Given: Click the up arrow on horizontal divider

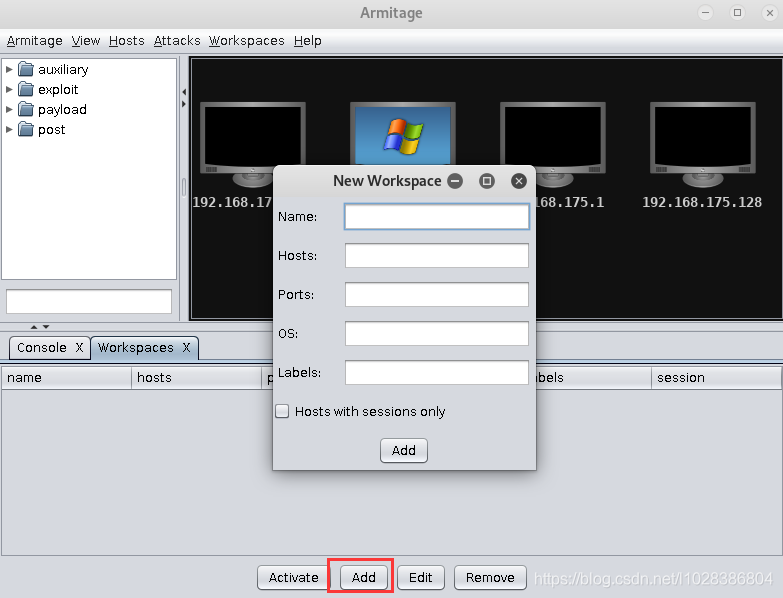Looking at the screenshot, I should 34,327.
